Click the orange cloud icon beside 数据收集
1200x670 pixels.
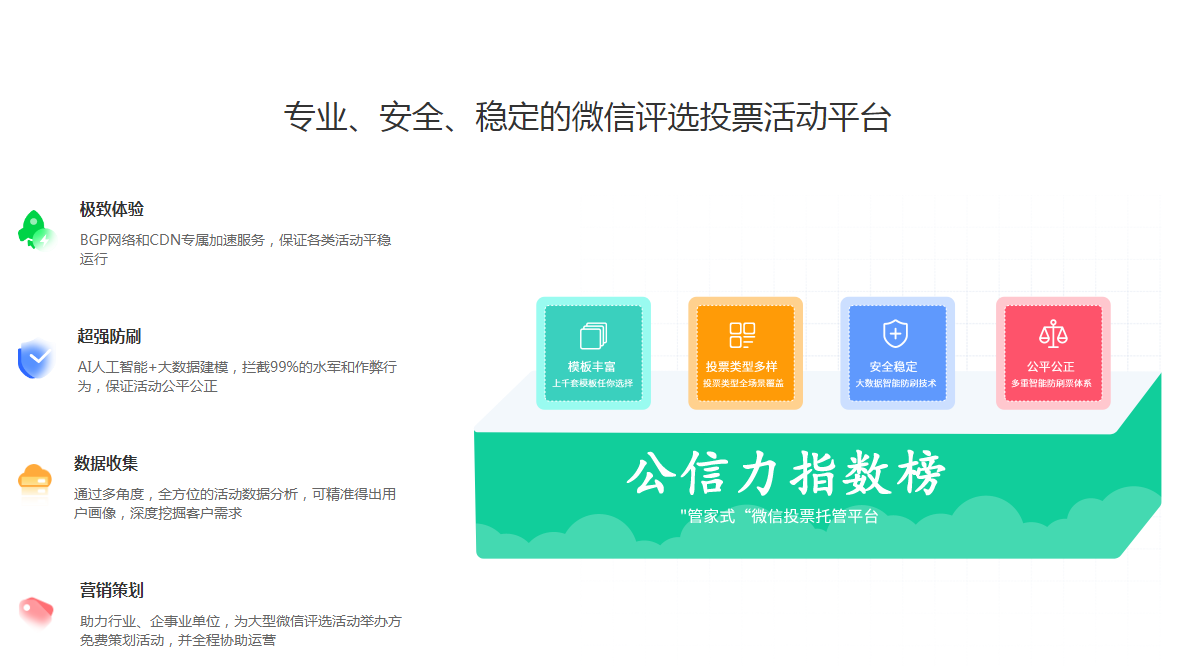click(35, 481)
